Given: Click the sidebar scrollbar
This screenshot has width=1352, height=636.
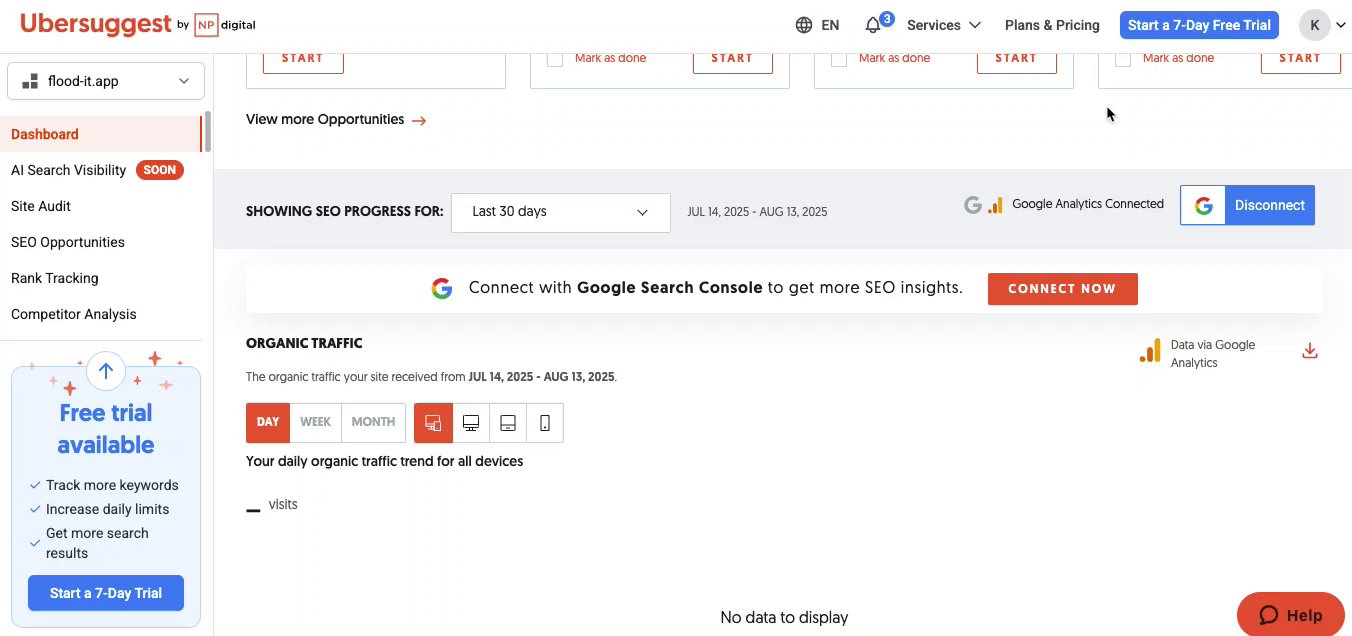Looking at the screenshot, I should (x=207, y=132).
